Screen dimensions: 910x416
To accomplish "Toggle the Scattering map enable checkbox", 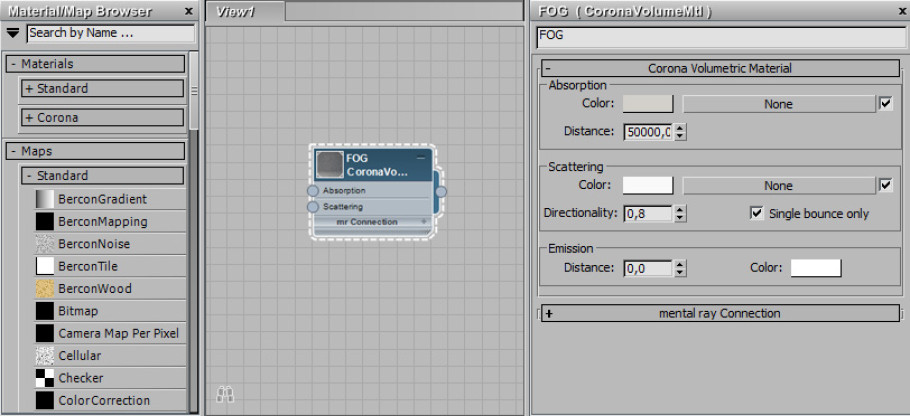I will tap(886, 186).
